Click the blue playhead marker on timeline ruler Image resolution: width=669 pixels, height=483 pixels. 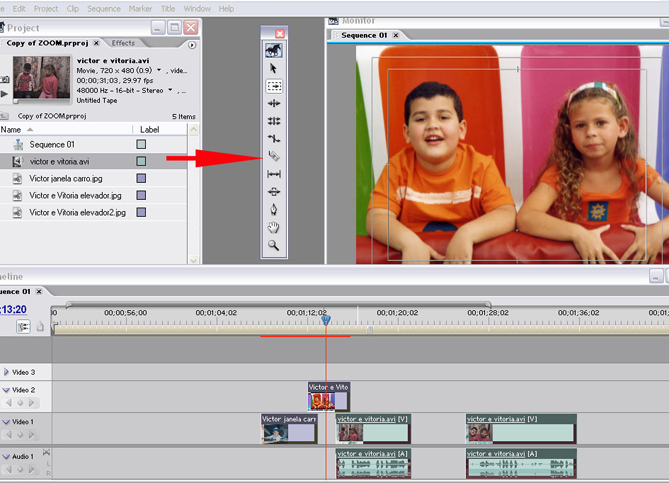[325, 320]
